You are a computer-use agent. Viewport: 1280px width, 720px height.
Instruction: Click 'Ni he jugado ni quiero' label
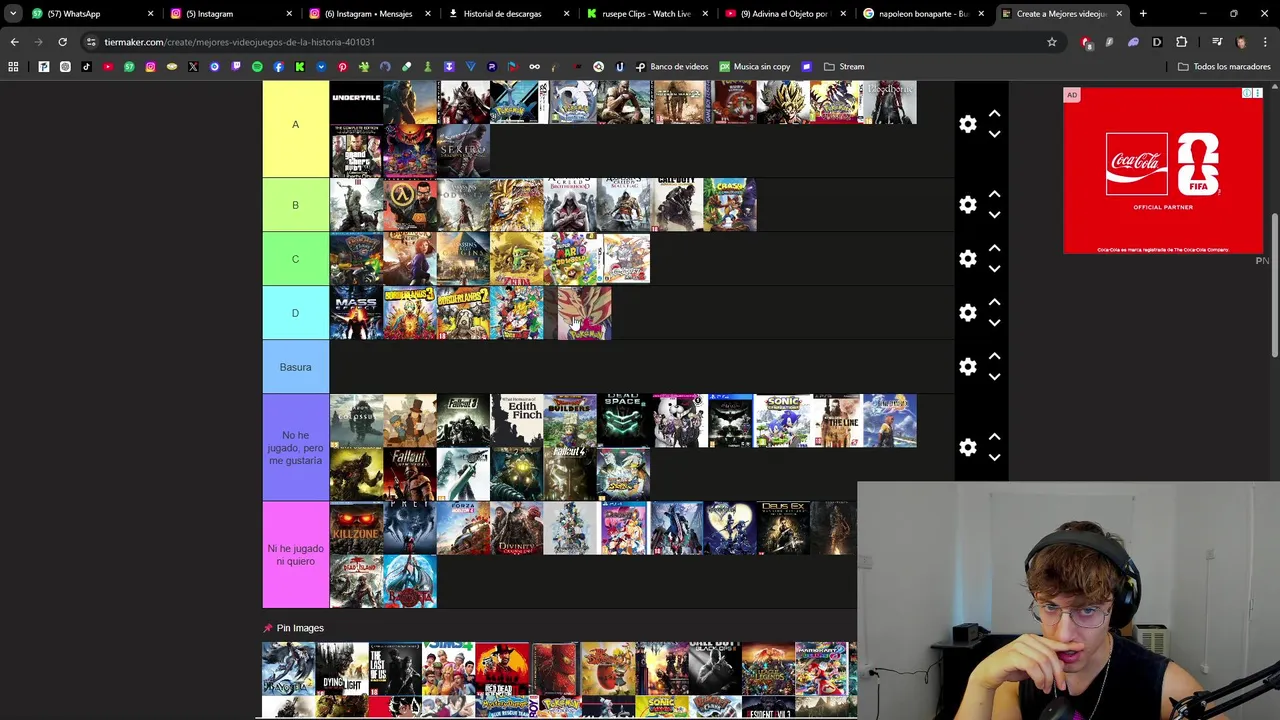click(x=295, y=555)
